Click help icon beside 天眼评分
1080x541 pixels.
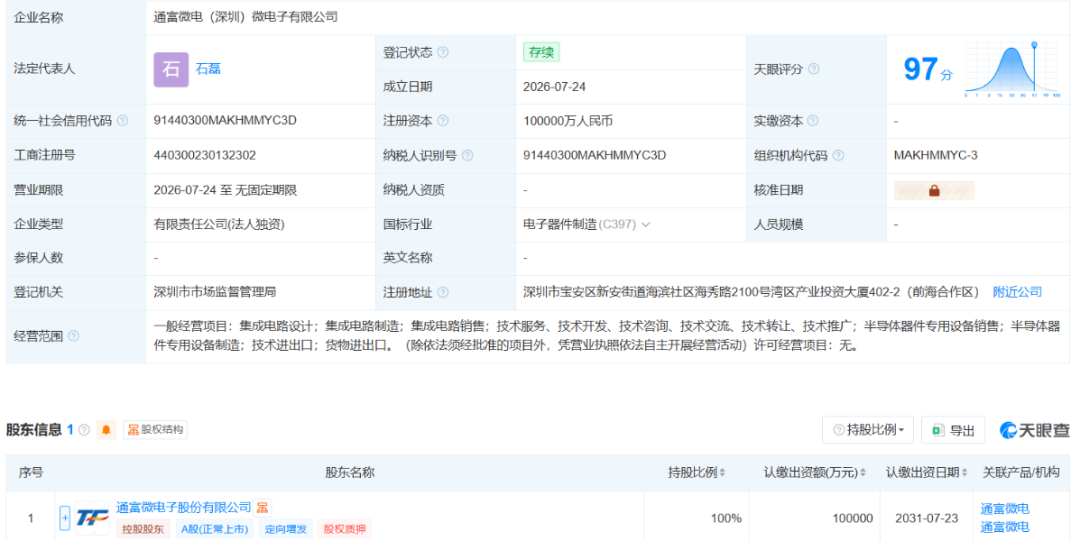tap(813, 69)
